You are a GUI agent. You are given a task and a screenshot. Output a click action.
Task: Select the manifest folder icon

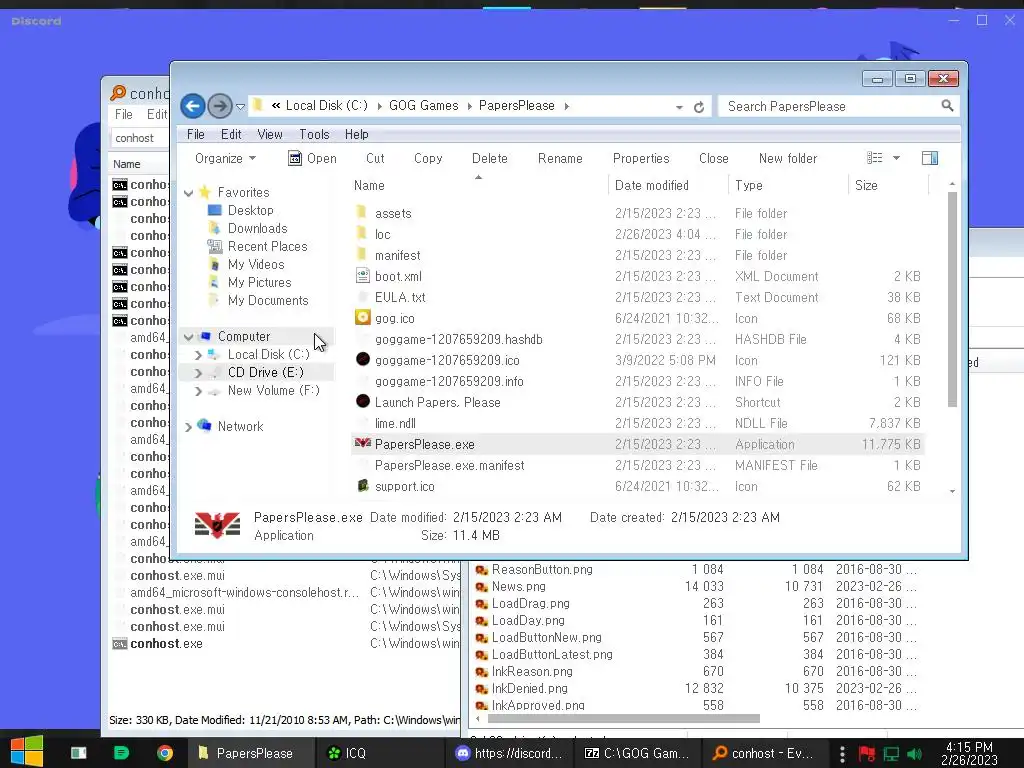[x=362, y=255]
